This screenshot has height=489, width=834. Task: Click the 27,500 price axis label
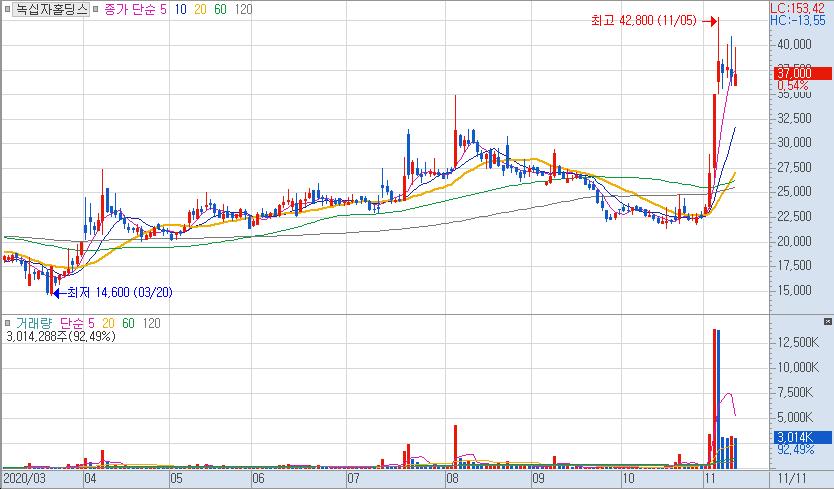coord(795,167)
